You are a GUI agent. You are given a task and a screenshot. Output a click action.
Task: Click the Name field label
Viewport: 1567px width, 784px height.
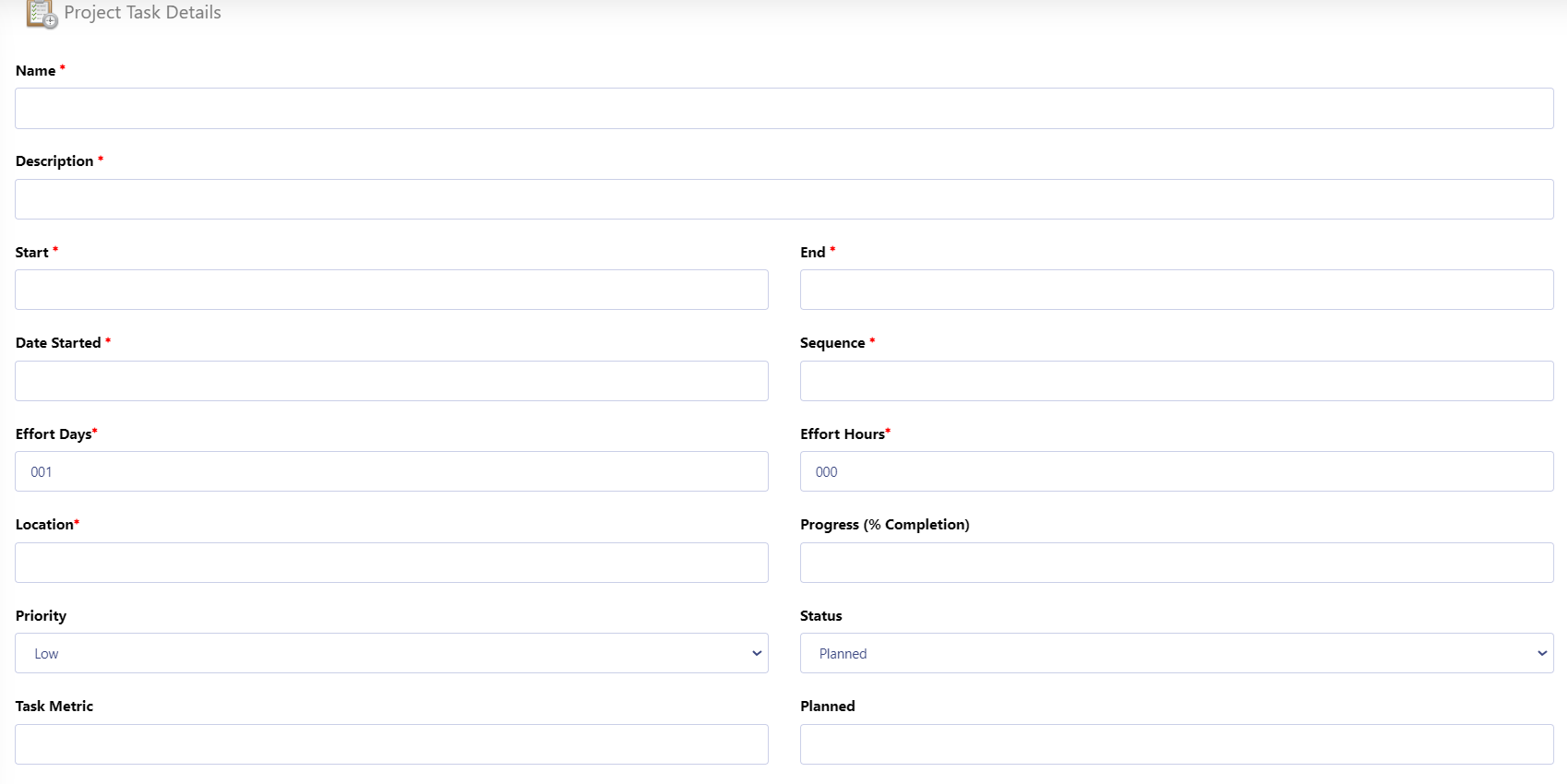point(35,71)
